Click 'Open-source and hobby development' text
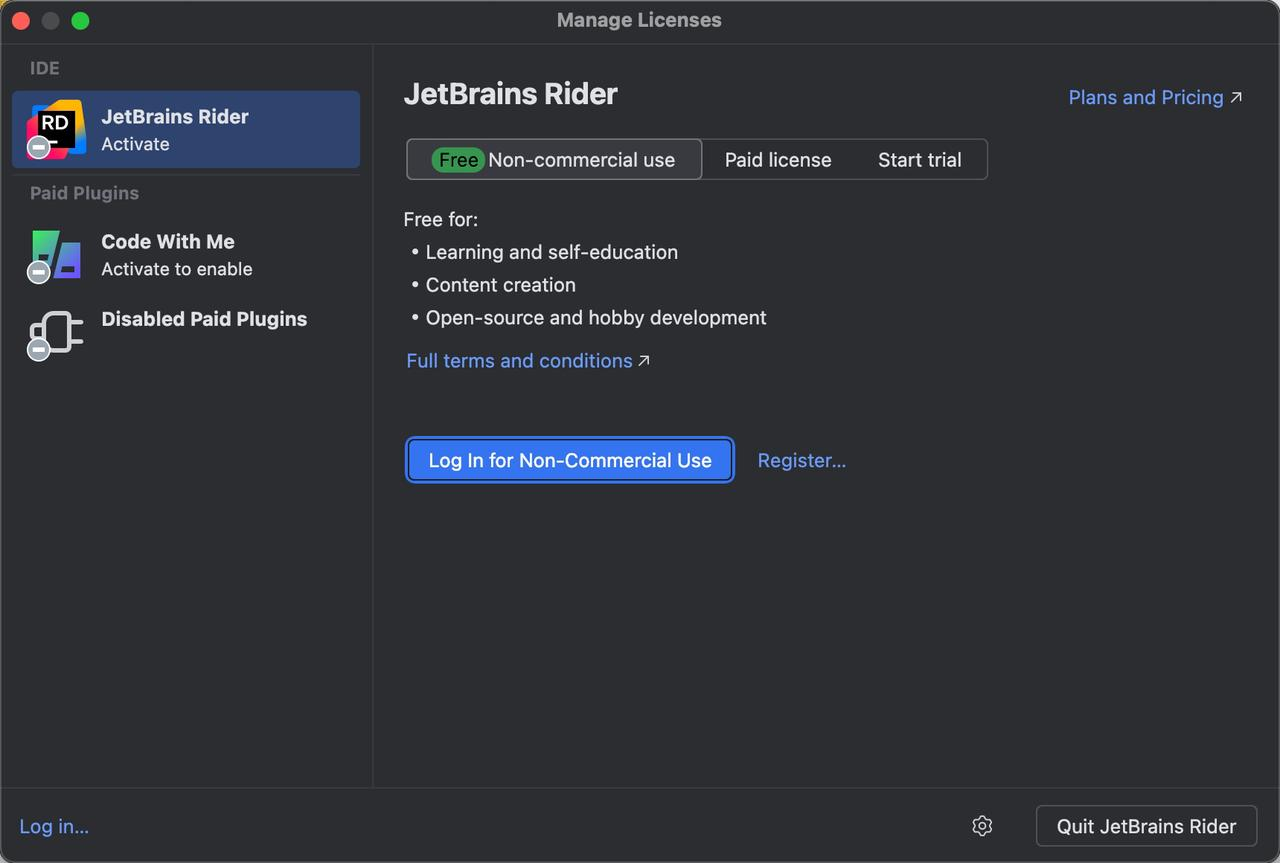Viewport: 1280px width, 863px height. point(596,318)
